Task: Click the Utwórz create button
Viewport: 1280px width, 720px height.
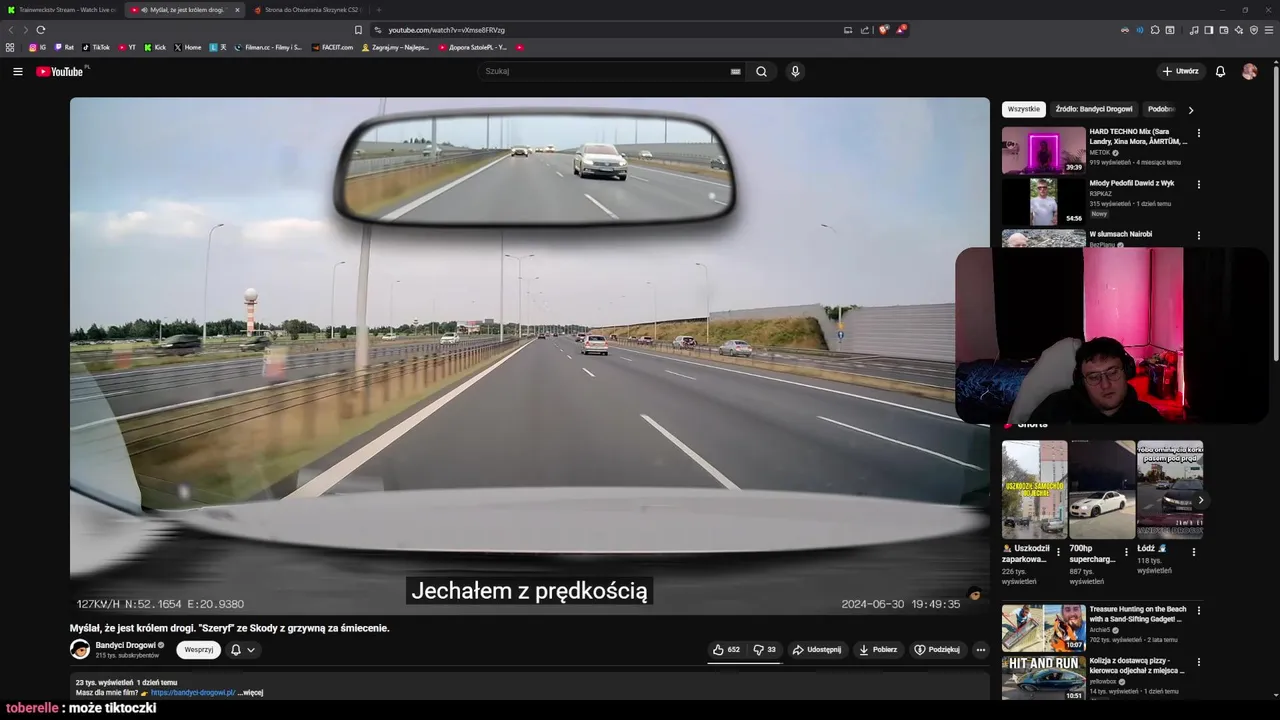Action: pos(1180,71)
